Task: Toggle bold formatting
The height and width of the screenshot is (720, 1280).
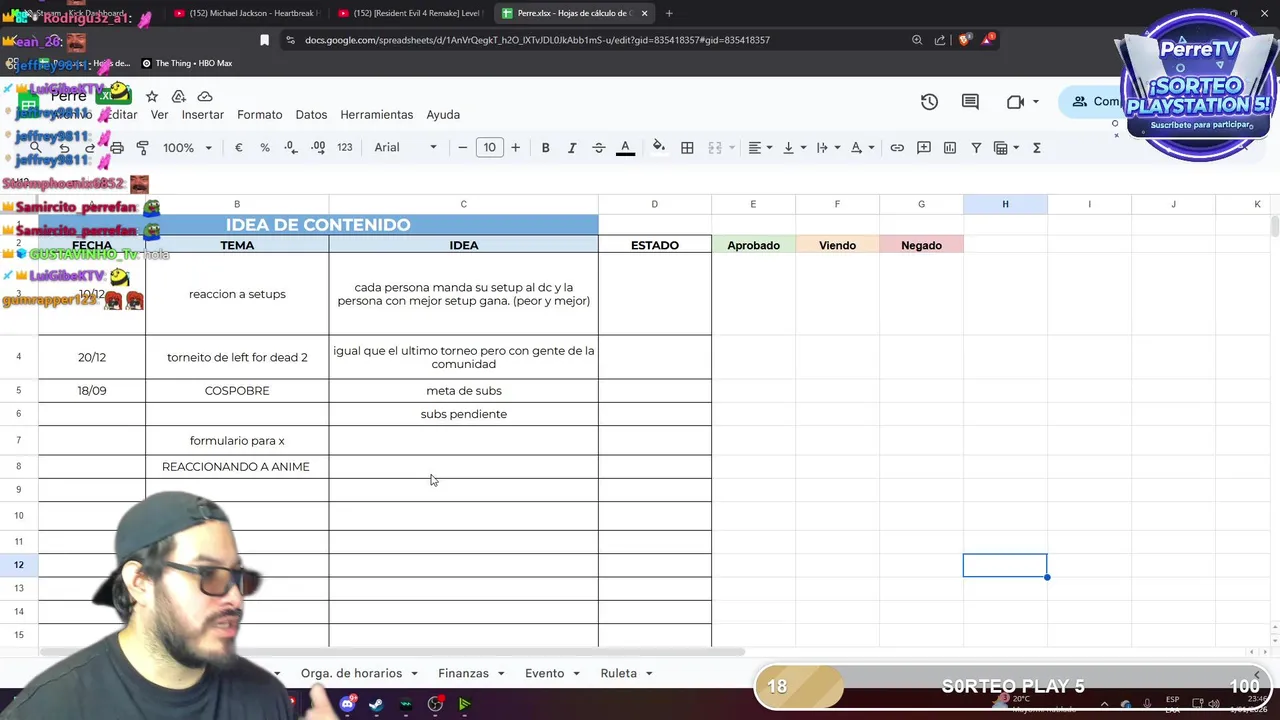Action: click(x=545, y=147)
